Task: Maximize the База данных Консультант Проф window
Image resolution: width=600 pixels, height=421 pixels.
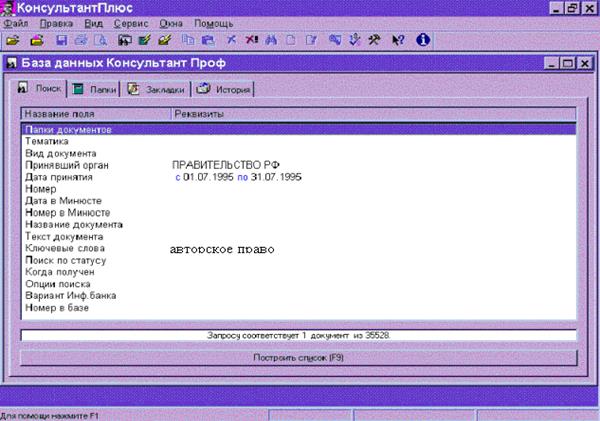Action: [x=567, y=63]
